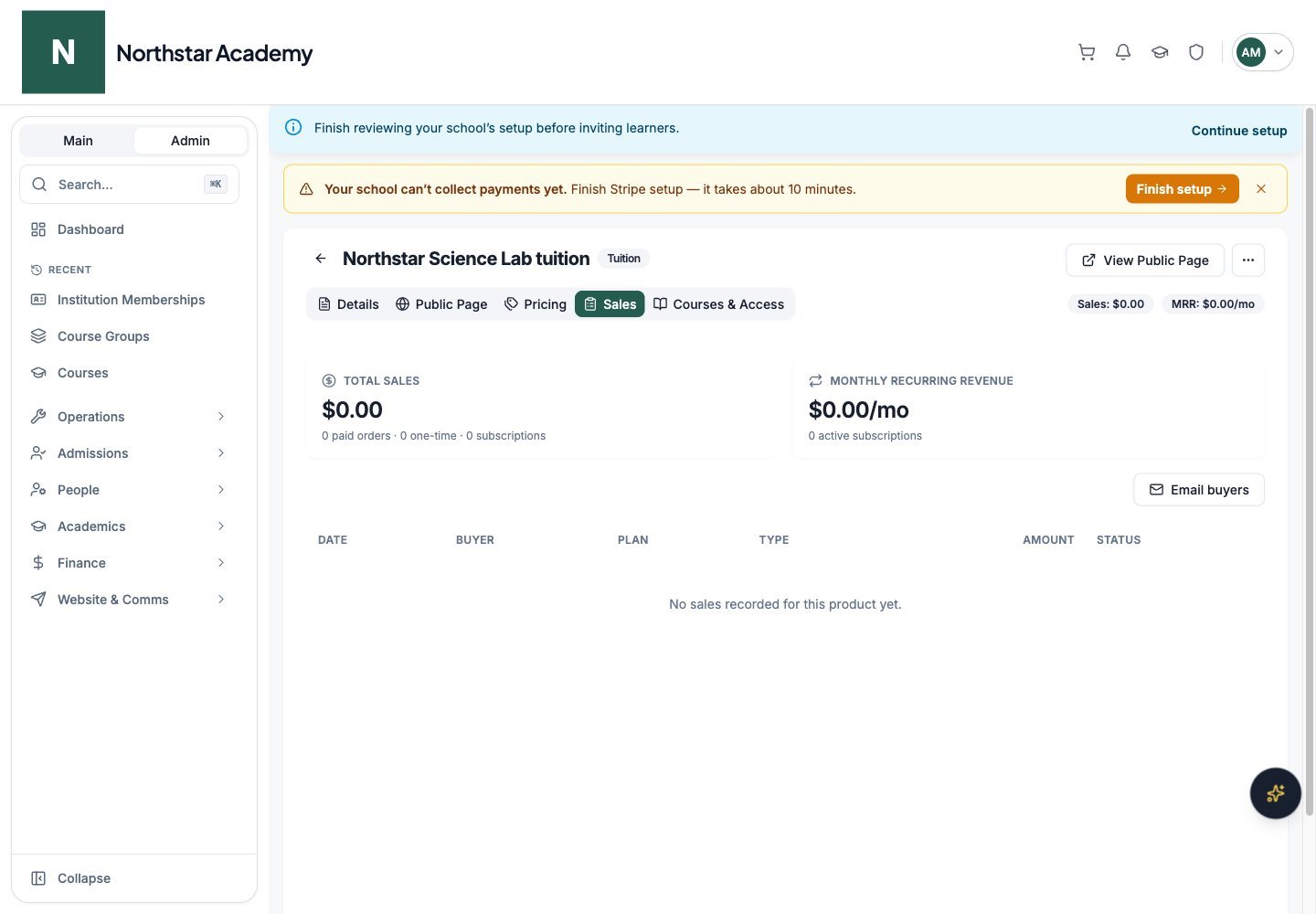Expand the Academics sidebar section

(129, 526)
